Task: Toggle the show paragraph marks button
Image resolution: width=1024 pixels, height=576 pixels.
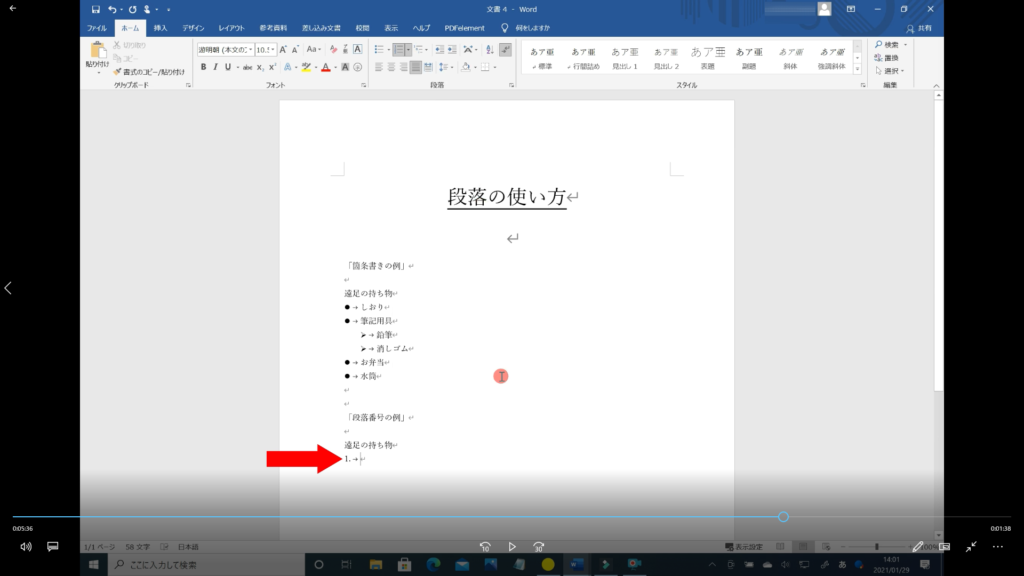Action: coord(505,49)
